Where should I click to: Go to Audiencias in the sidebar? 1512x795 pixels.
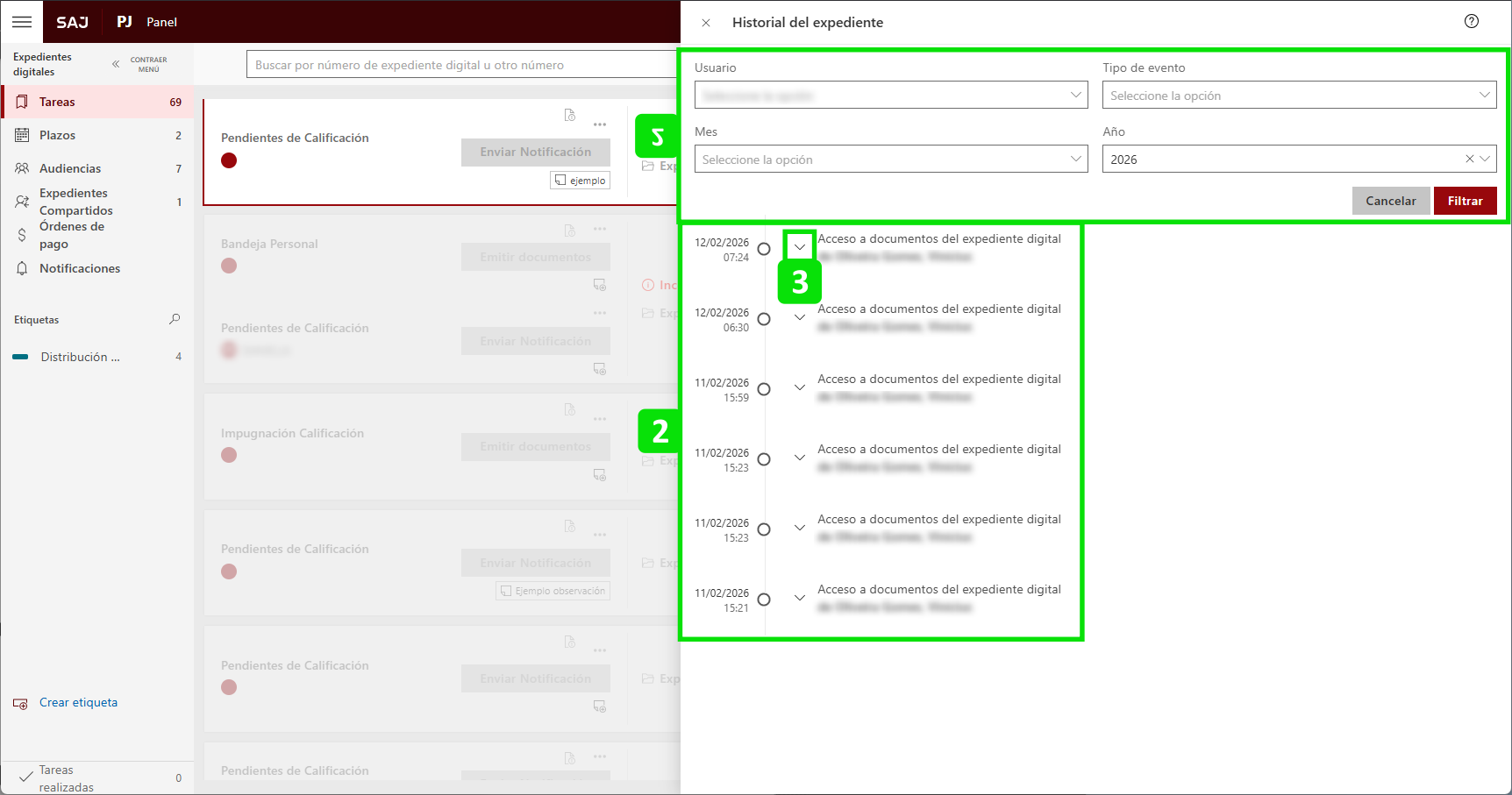click(x=70, y=168)
